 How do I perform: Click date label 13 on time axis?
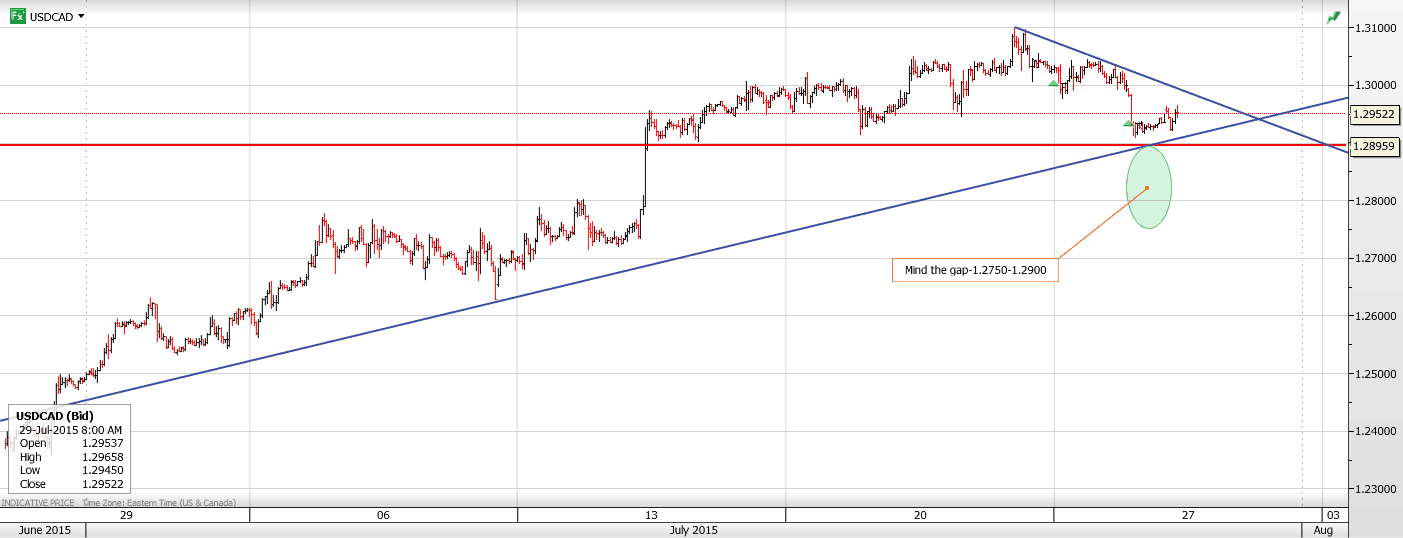[x=651, y=515]
